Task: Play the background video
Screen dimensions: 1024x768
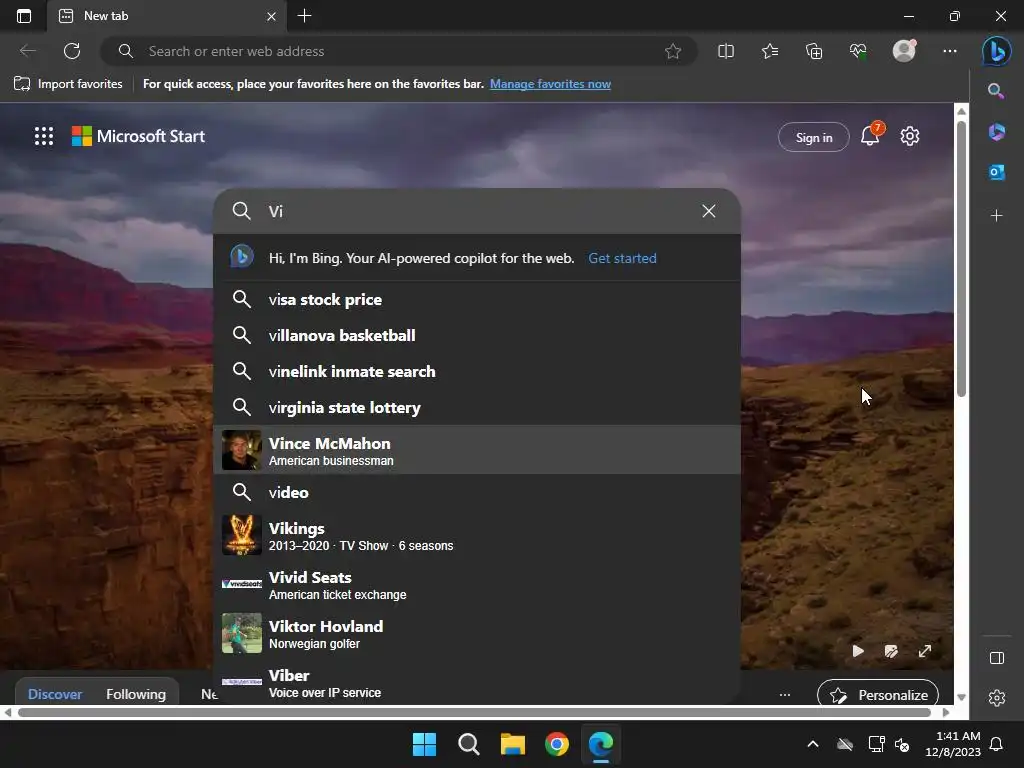Action: pos(857,651)
